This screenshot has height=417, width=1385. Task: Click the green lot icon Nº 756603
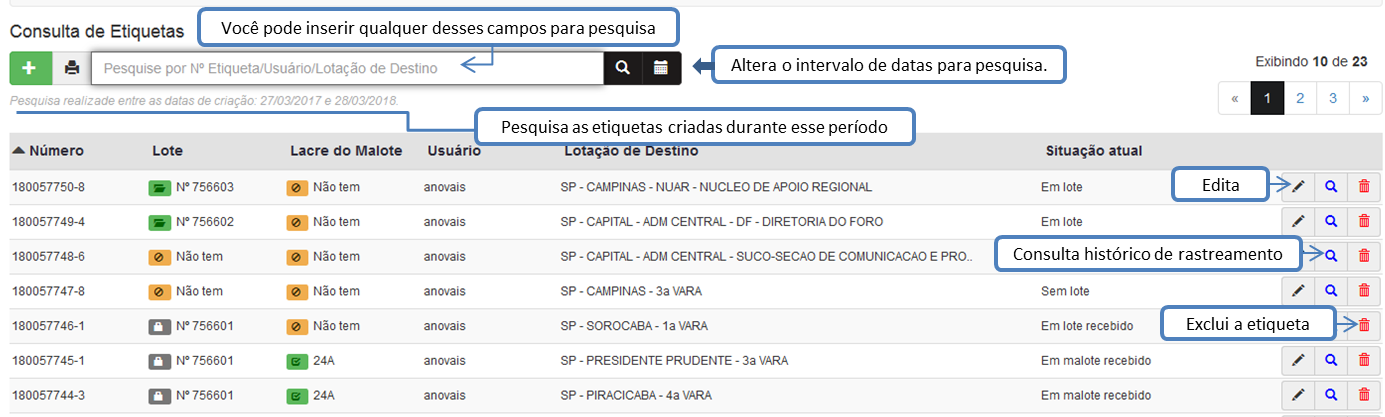(x=159, y=187)
